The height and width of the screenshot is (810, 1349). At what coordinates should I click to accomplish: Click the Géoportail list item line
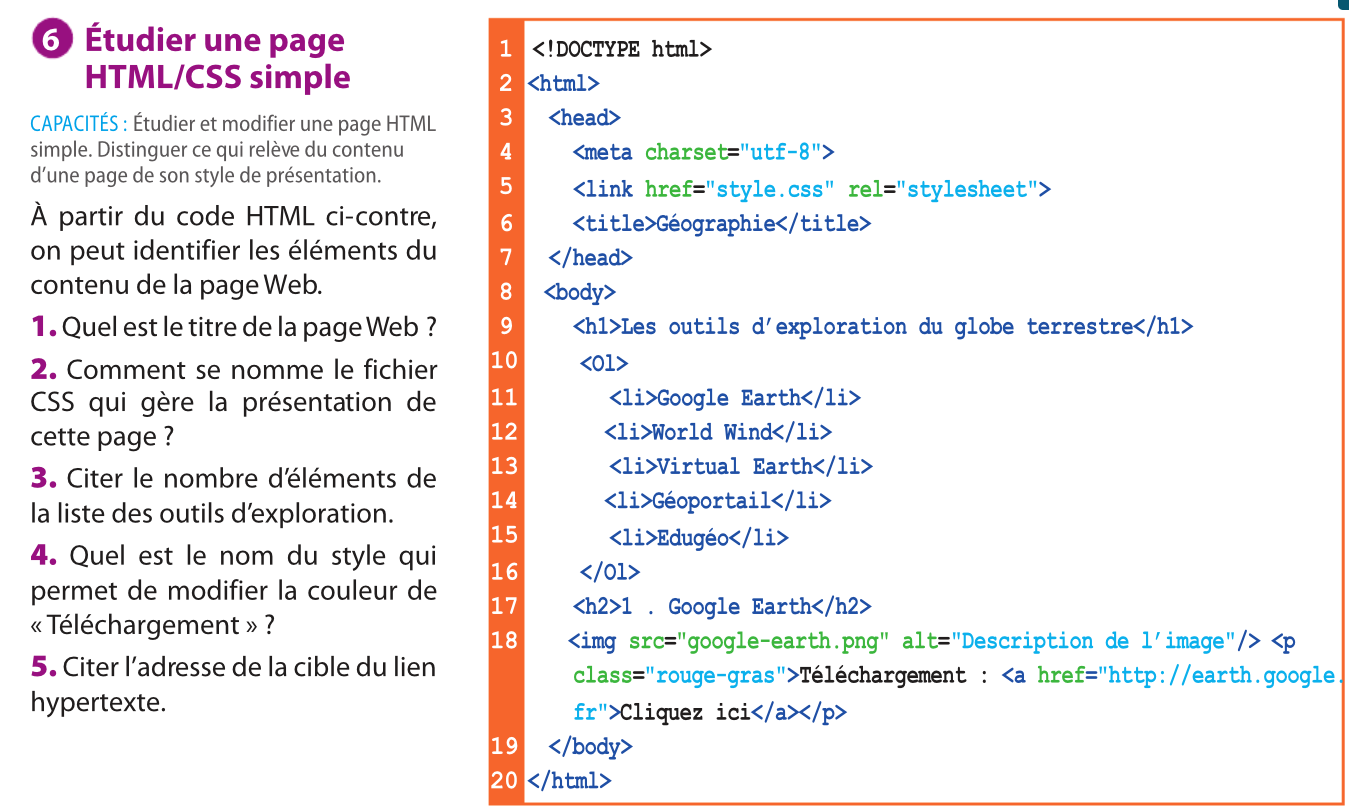(x=717, y=500)
